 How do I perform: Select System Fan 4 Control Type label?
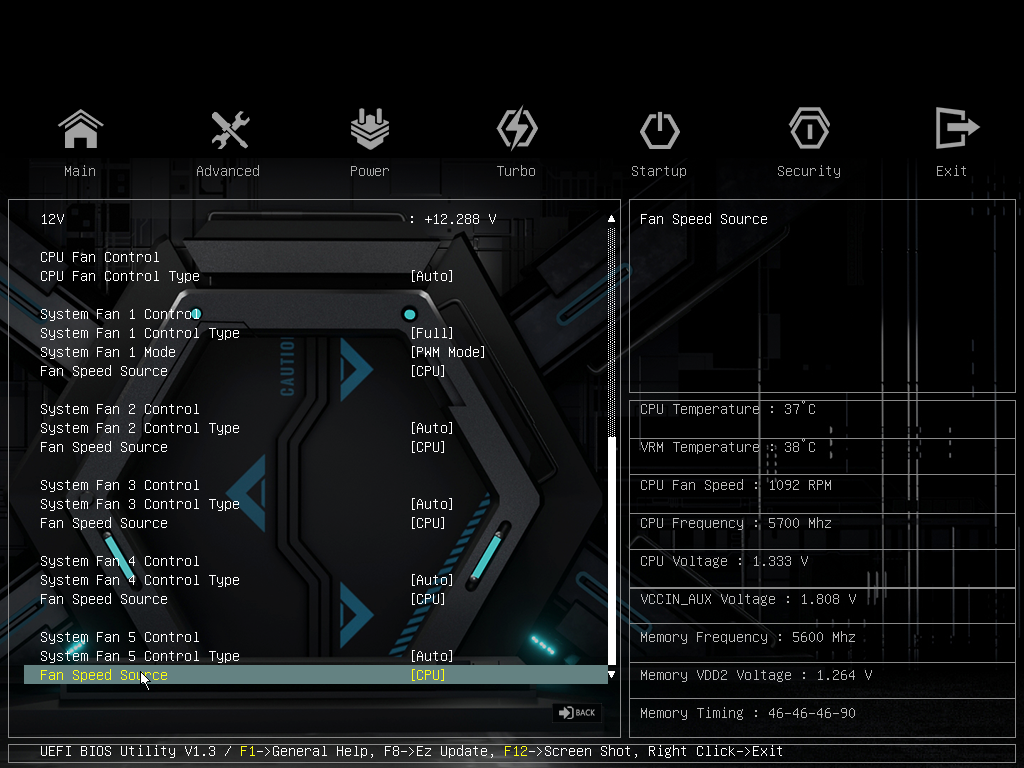[x=140, y=580]
